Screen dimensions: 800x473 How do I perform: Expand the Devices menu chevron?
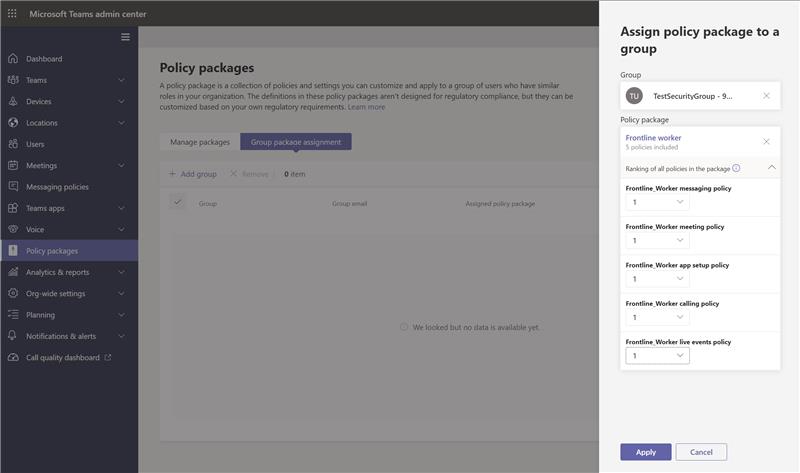[x=121, y=102]
